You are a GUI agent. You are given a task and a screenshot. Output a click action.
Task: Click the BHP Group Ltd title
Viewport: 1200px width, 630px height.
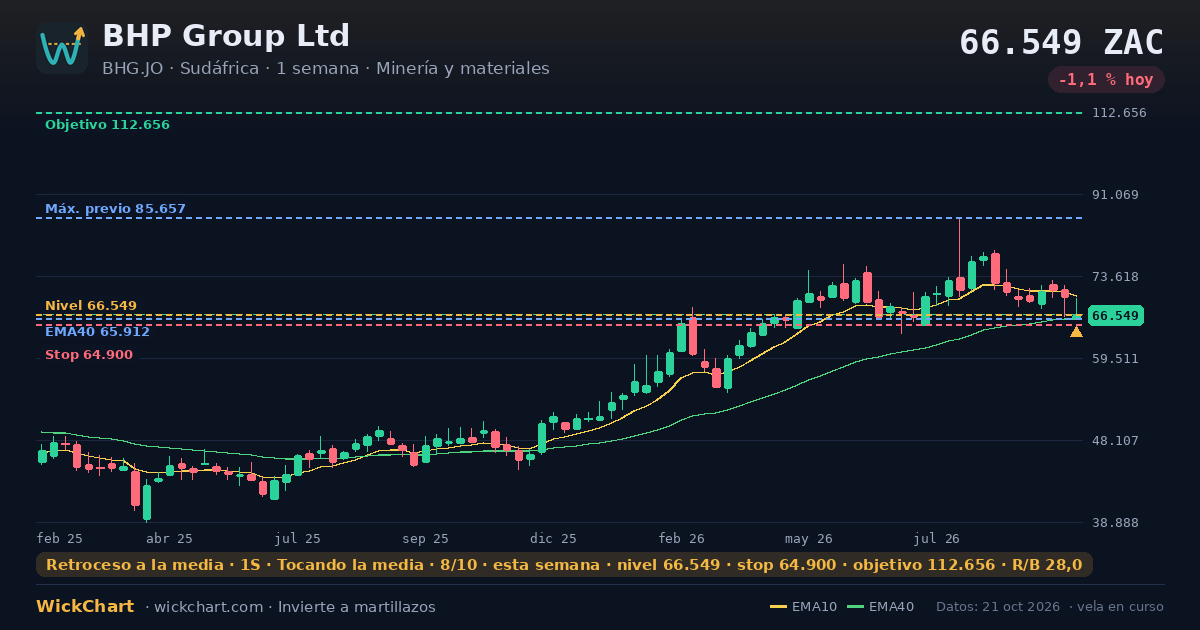[226, 36]
